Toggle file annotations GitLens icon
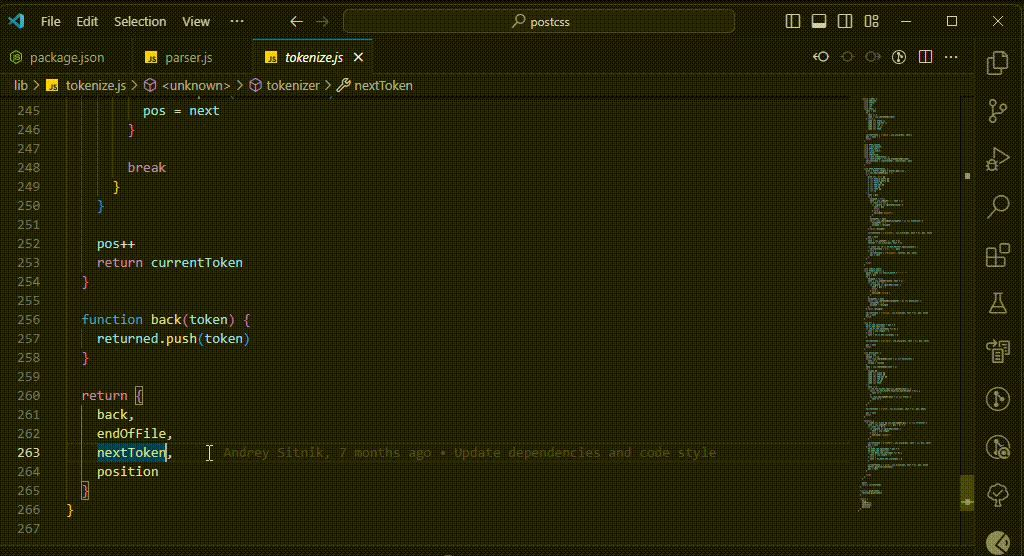Viewport: 1024px width, 556px height. tap(899, 57)
